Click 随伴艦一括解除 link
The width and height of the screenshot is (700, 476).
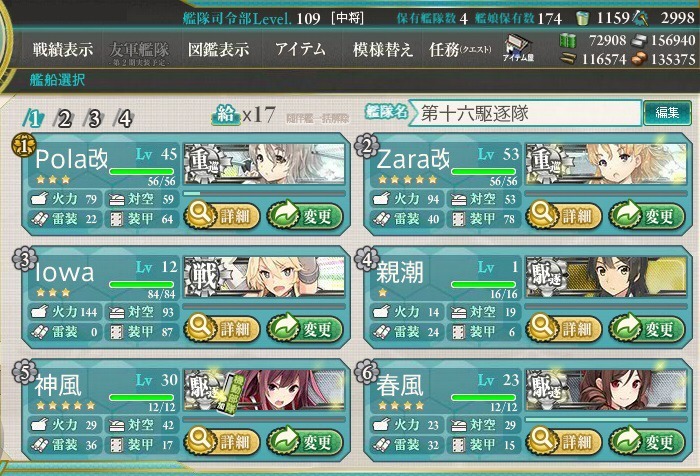[x=317, y=119]
